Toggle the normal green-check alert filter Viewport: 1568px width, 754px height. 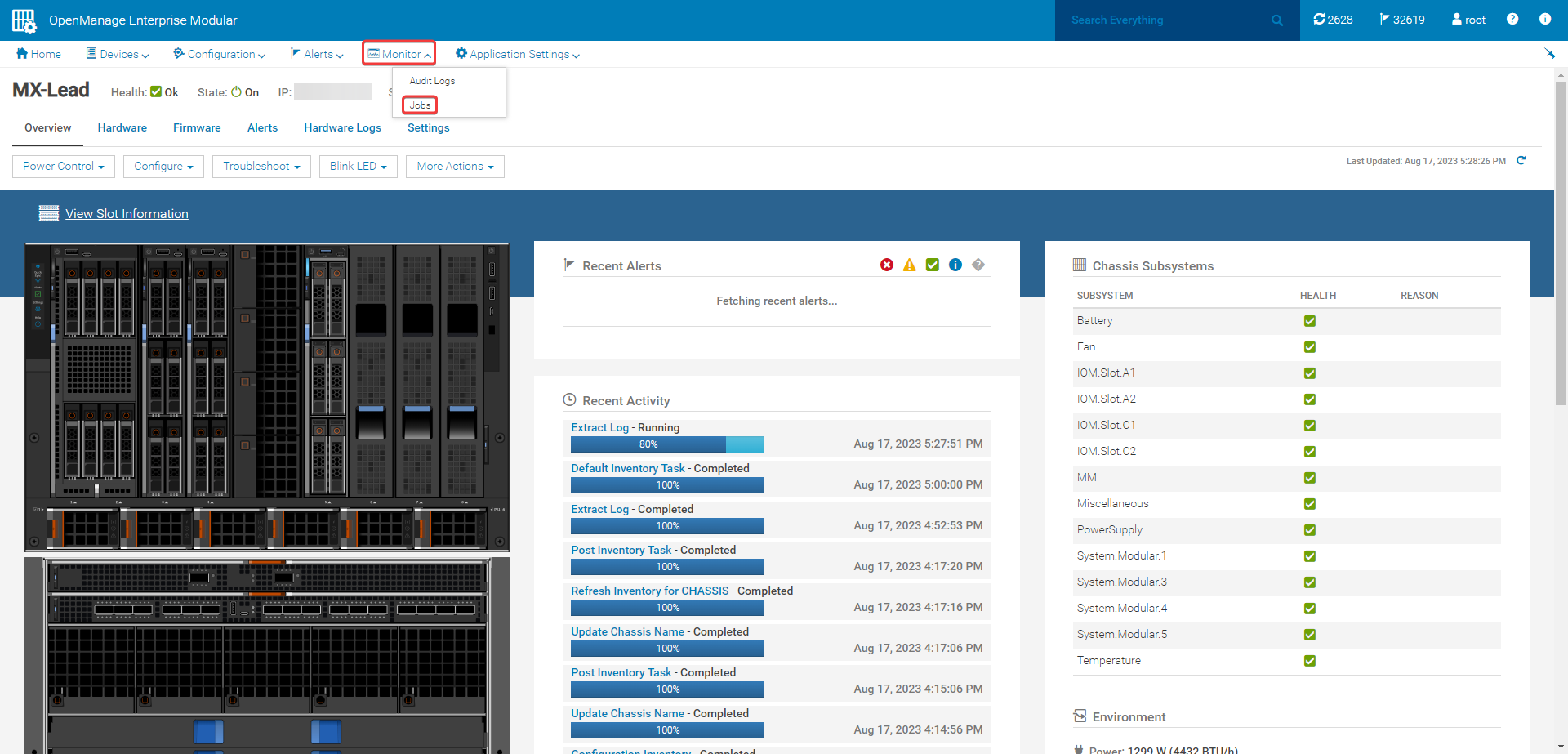(932, 265)
